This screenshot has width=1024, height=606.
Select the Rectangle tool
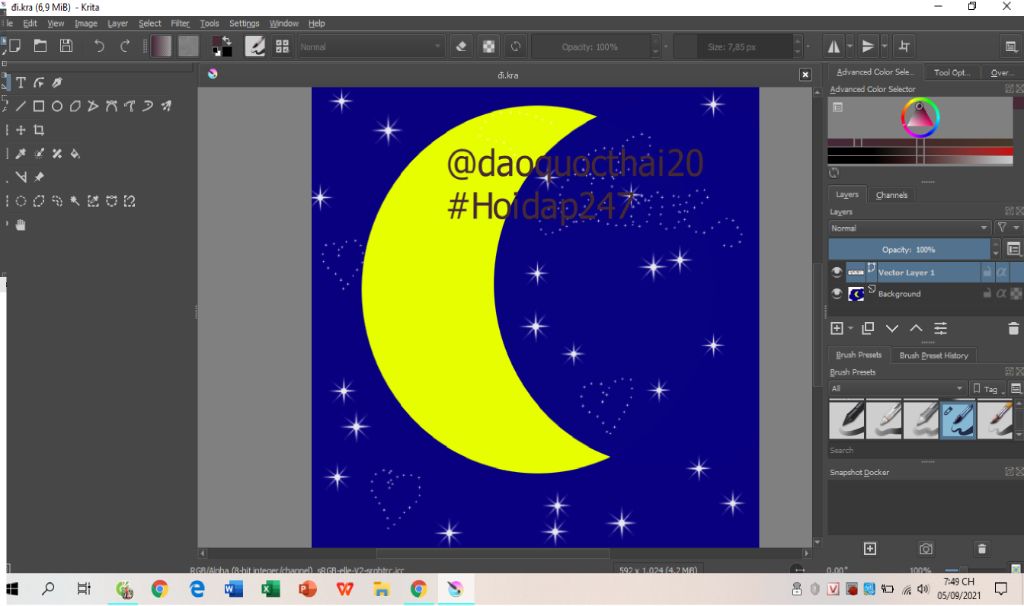click(39, 106)
